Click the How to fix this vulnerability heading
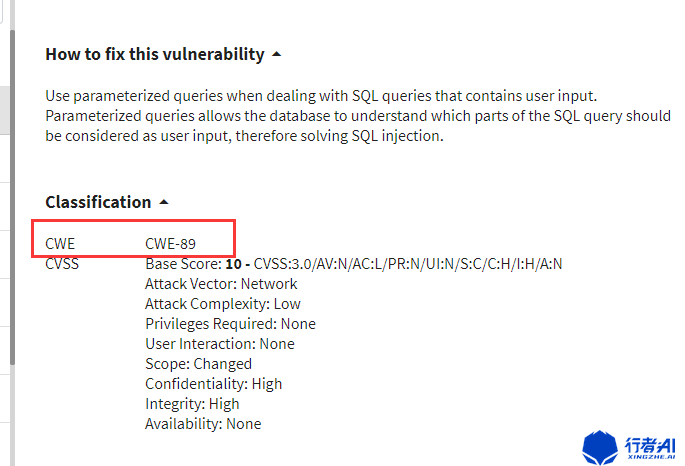The height and width of the screenshot is (466, 685). pos(155,54)
